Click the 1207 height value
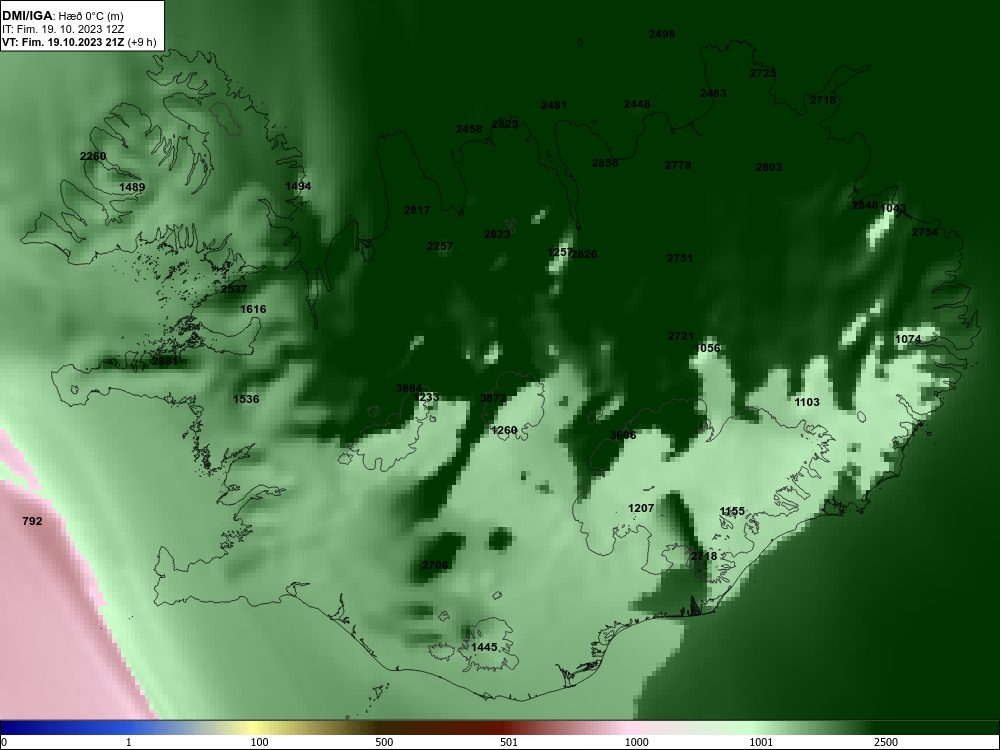The width and height of the screenshot is (1000, 750). tap(641, 508)
